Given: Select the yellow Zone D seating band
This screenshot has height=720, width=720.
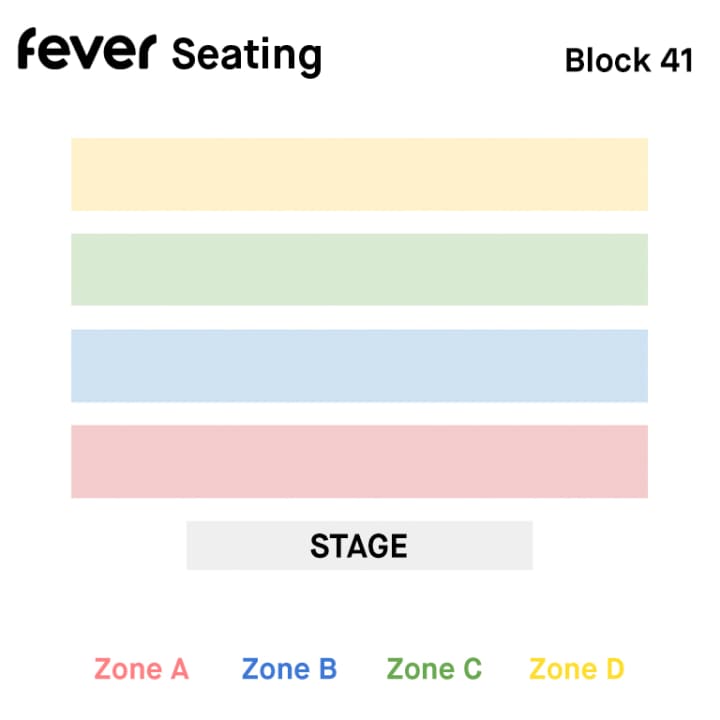Looking at the screenshot, I should pos(360,174).
